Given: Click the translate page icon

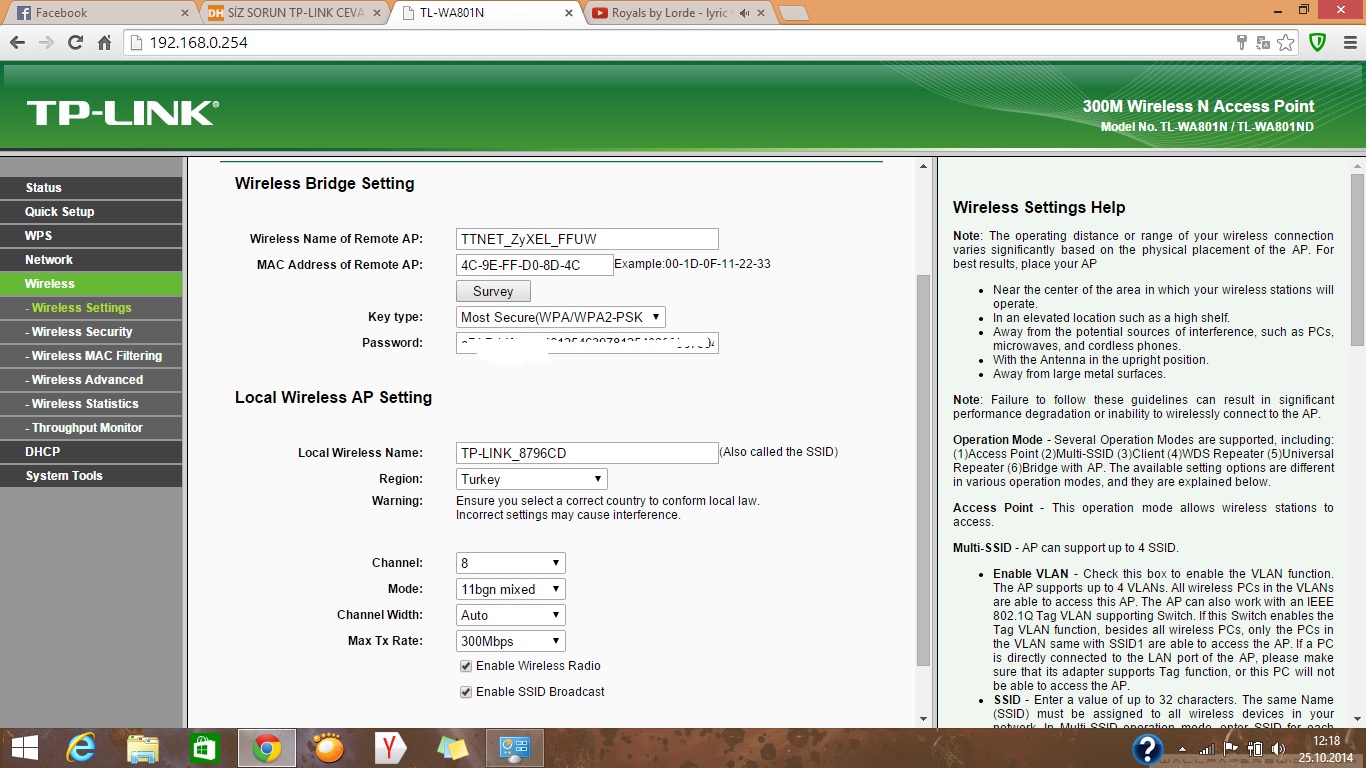Looking at the screenshot, I should tap(1264, 43).
